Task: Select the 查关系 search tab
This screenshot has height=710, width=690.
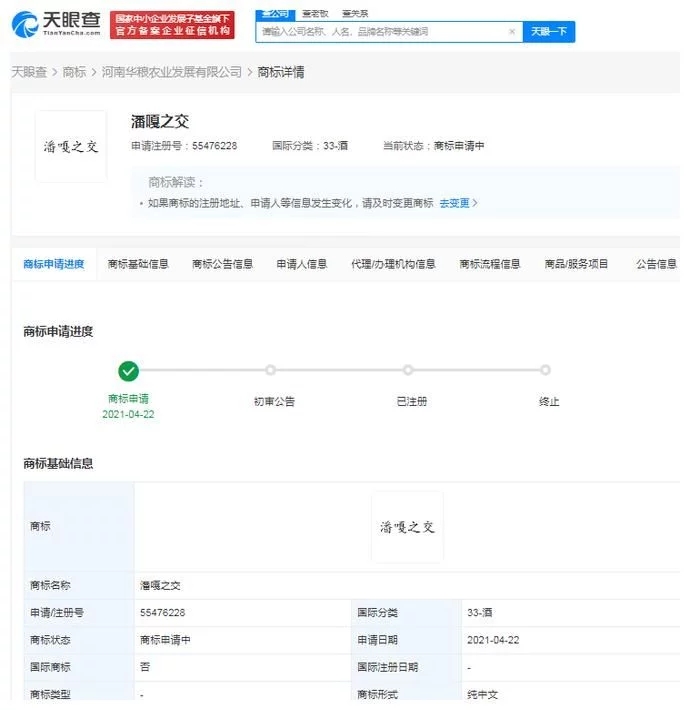Action: (x=355, y=14)
